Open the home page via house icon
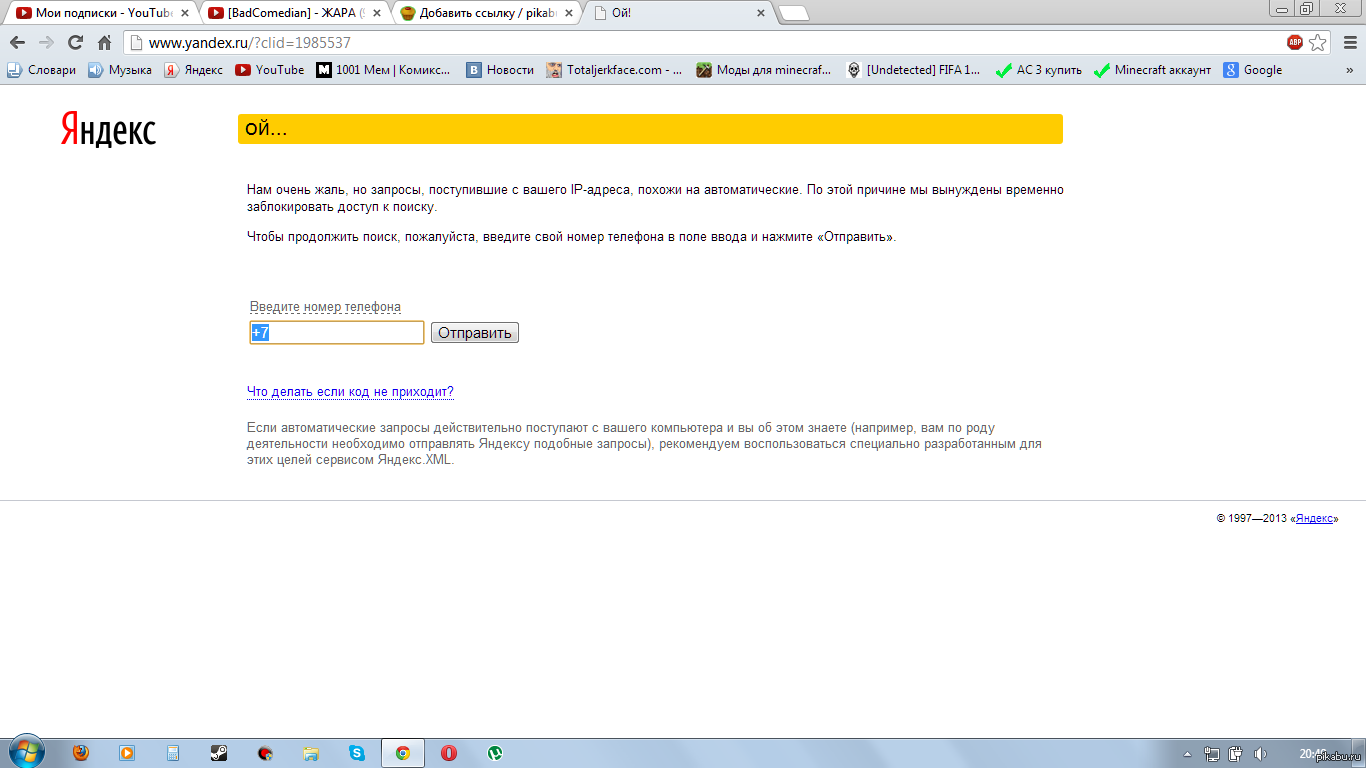This screenshot has height=768, width=1366. [x=104, y=43]
